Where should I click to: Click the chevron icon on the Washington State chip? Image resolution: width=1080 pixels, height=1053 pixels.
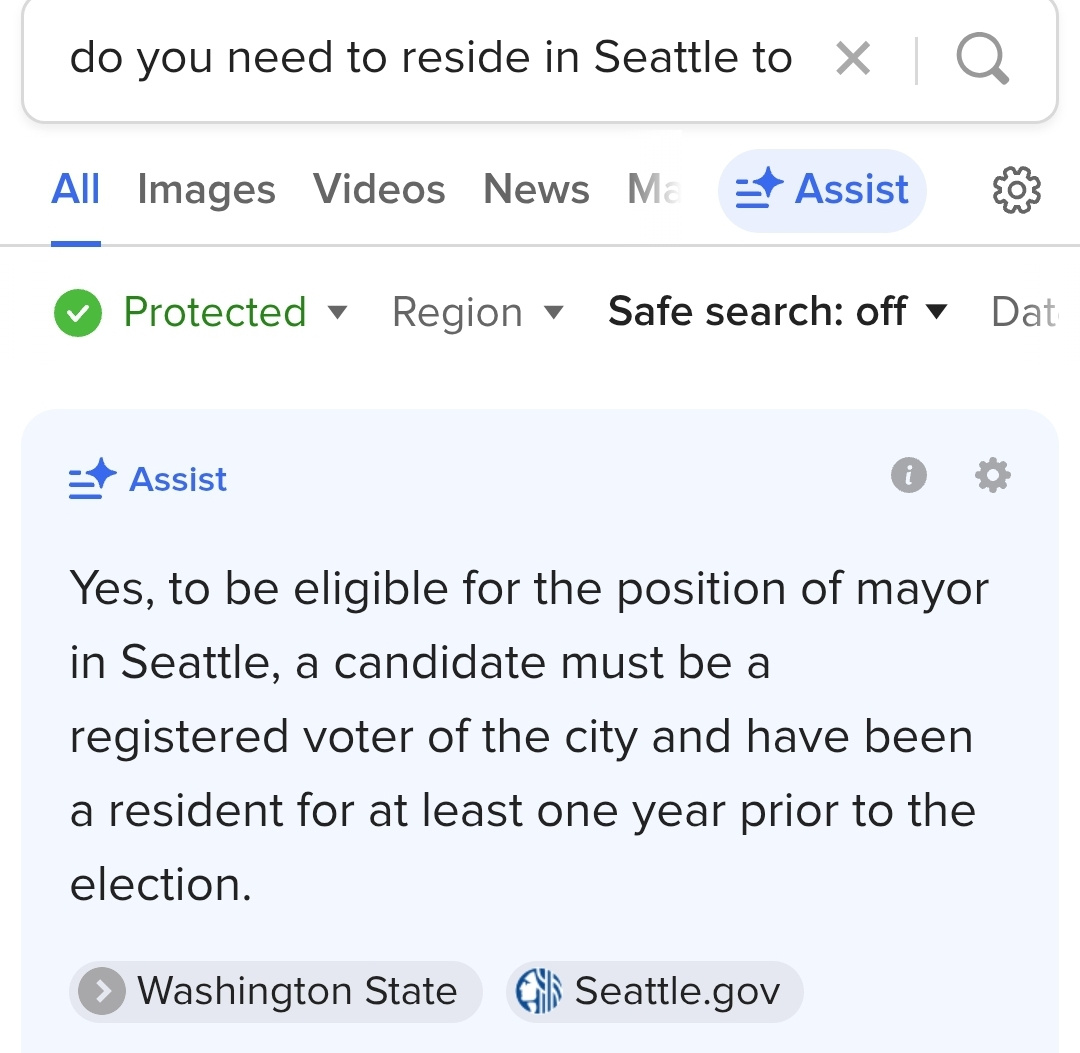pos(101,991)
